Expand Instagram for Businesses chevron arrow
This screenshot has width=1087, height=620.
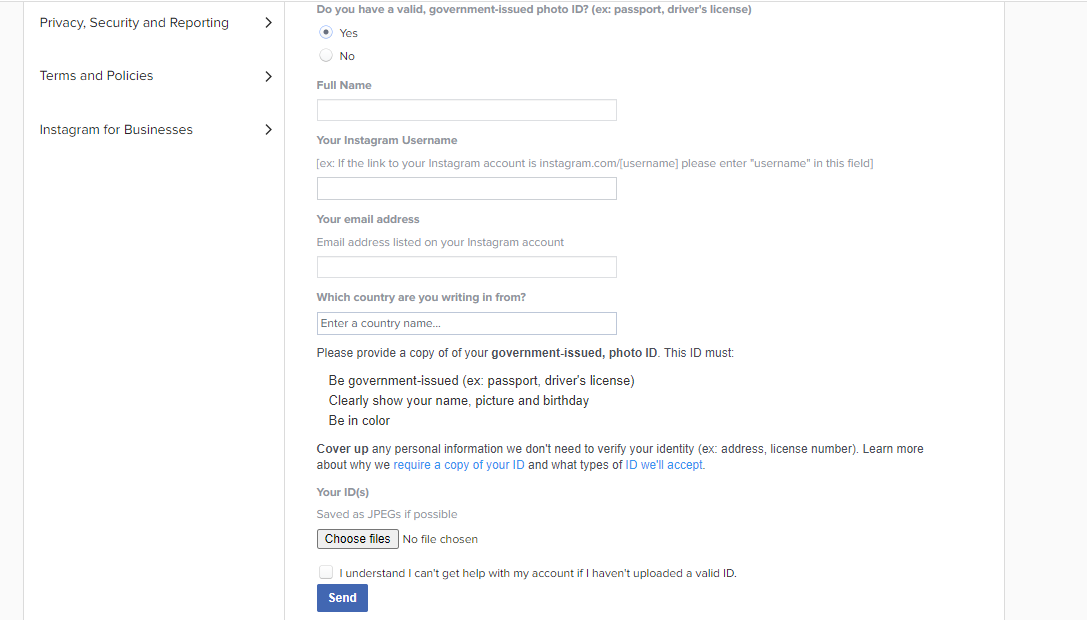(268, 130)
